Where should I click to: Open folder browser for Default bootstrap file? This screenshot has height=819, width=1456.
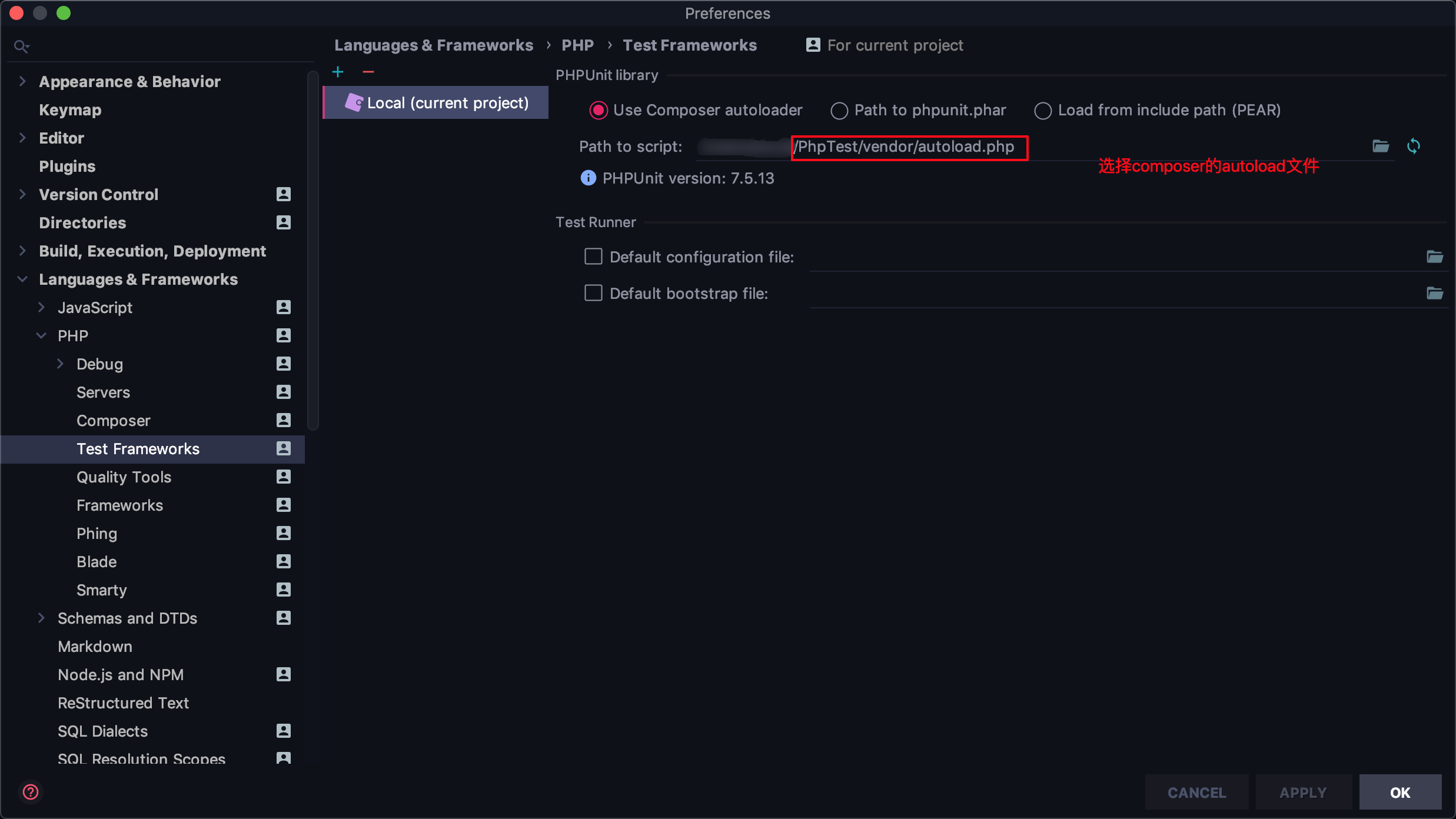(x=1434, y=293)
